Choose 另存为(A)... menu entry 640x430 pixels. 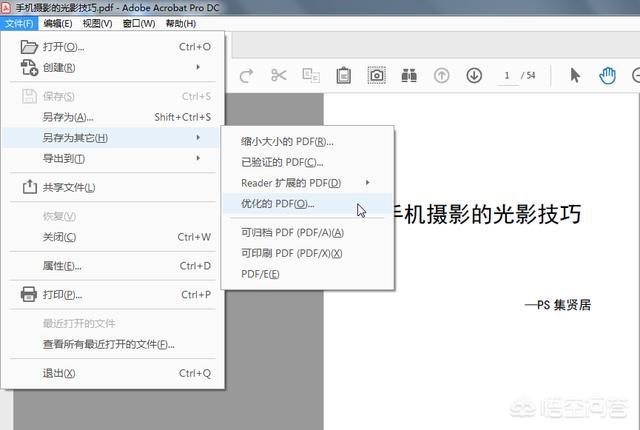[x=113, y=117]
